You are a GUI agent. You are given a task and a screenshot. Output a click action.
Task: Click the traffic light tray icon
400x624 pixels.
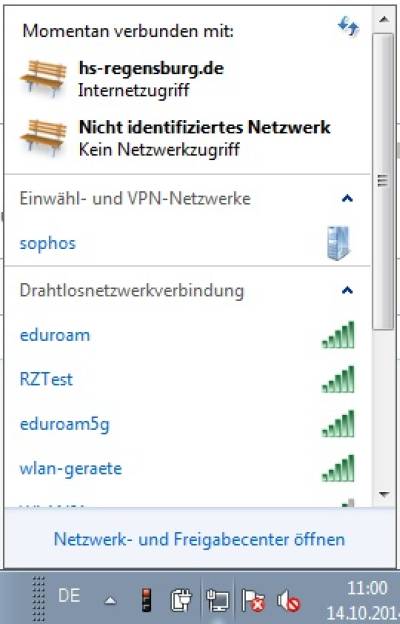(x=147, y=600)
